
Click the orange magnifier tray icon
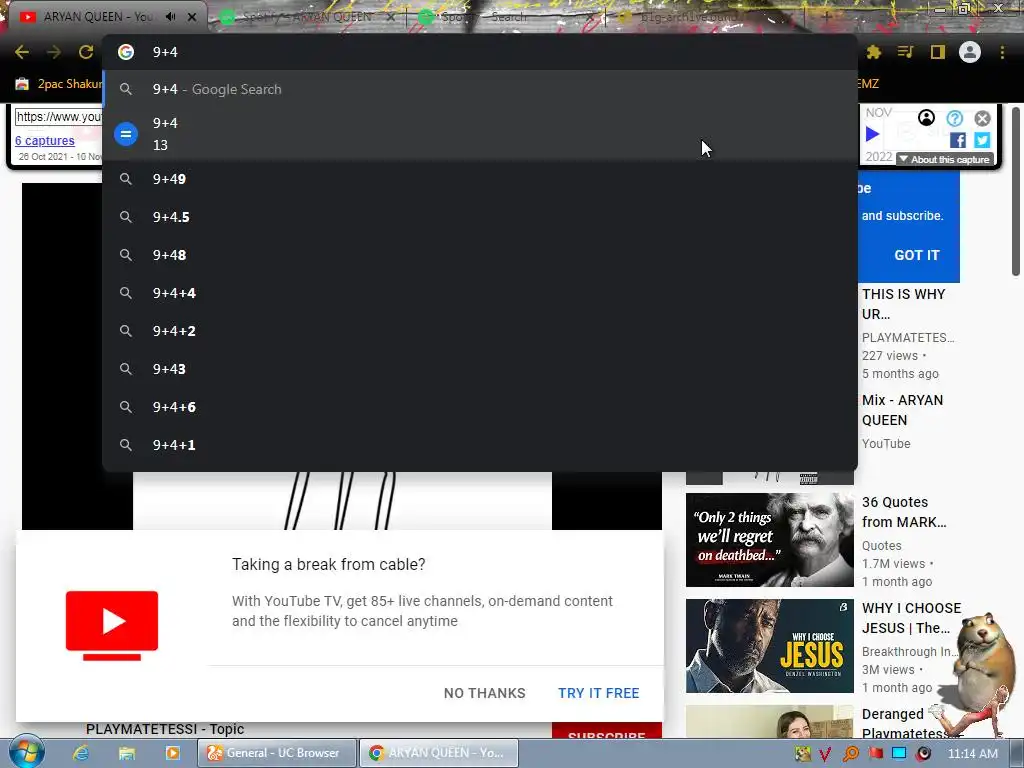tap(850, 754)
